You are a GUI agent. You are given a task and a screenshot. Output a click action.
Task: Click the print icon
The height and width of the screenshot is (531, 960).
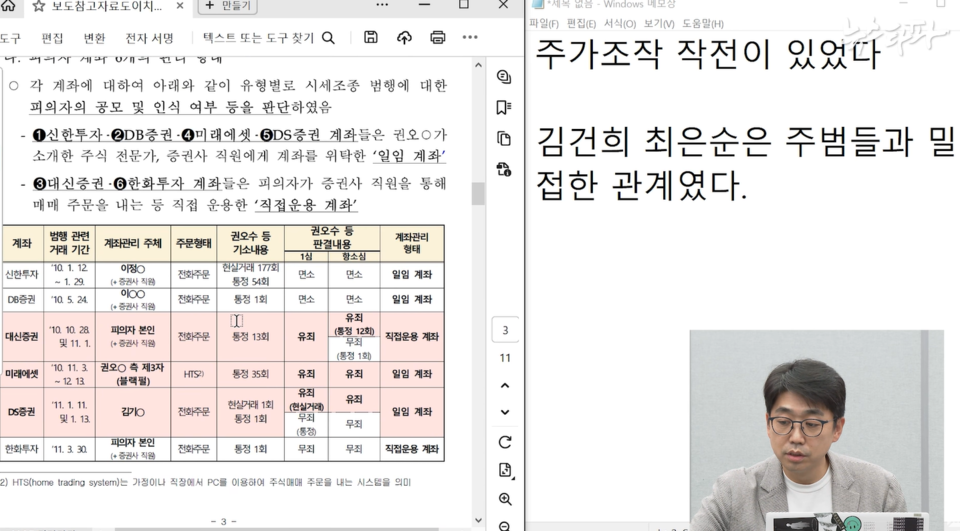click(438, 37)
